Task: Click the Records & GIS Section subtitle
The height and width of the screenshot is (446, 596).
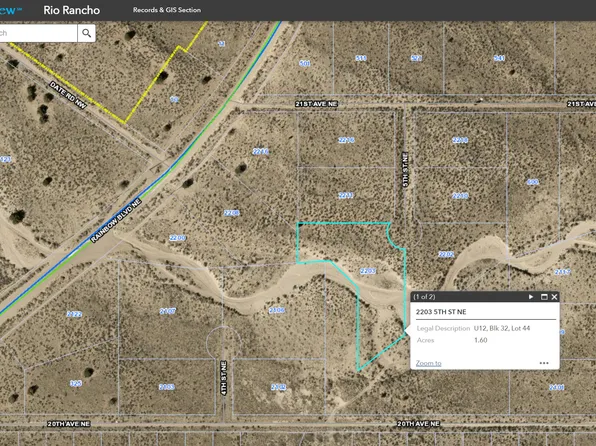Action: 167,10
